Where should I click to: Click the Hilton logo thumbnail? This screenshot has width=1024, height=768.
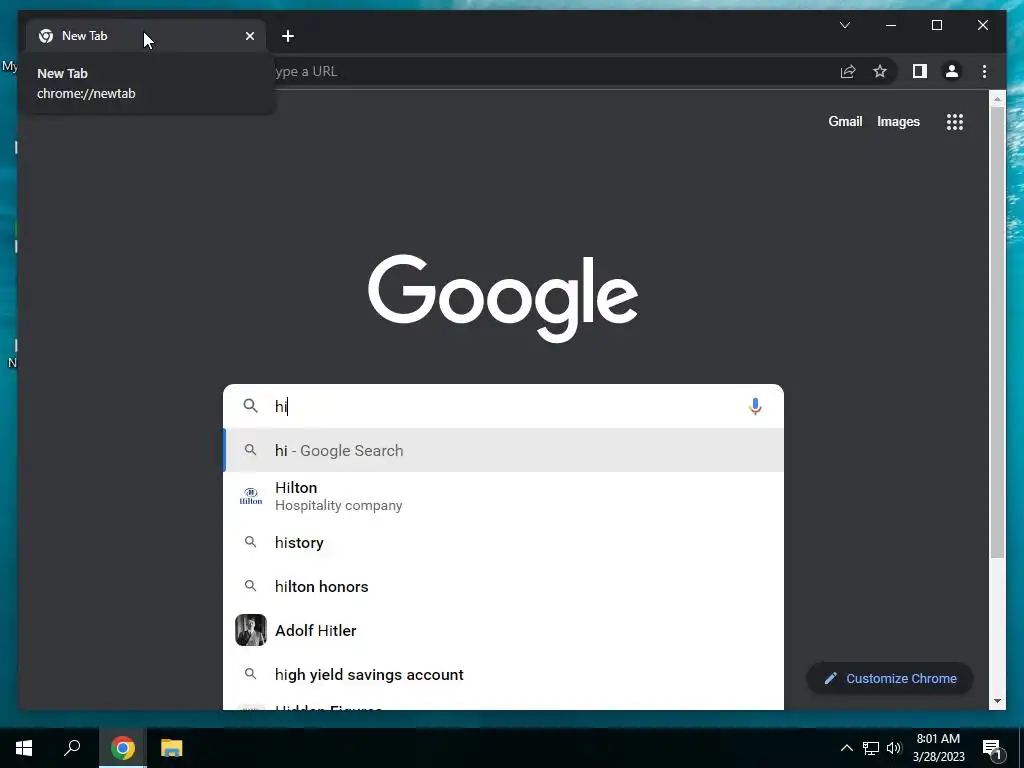(x=251, y=496)
